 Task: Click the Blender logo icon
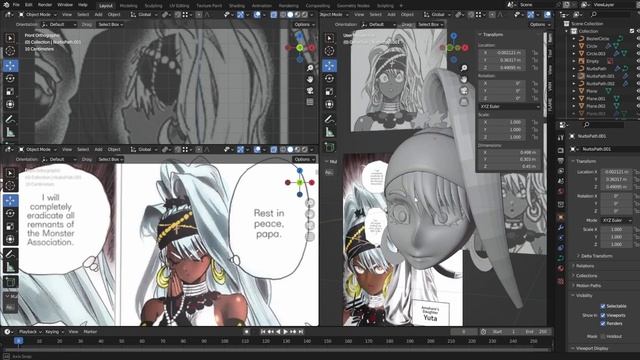[x=6, y=5]
